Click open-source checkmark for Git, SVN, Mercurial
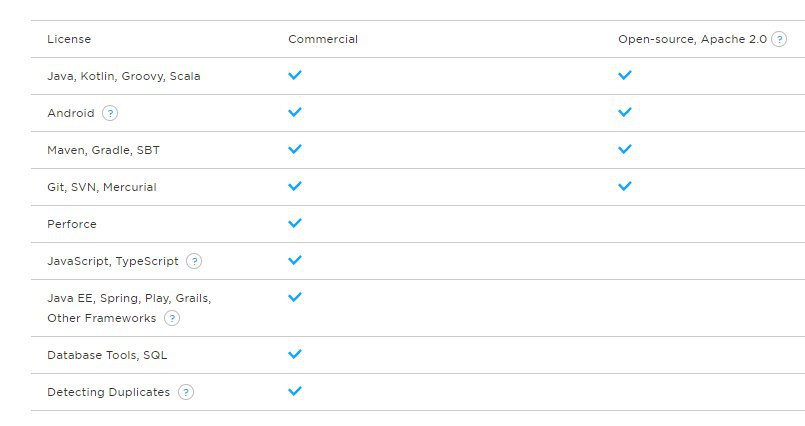The height and width of the screenshot is (426, 805). [x=625, y=186]
